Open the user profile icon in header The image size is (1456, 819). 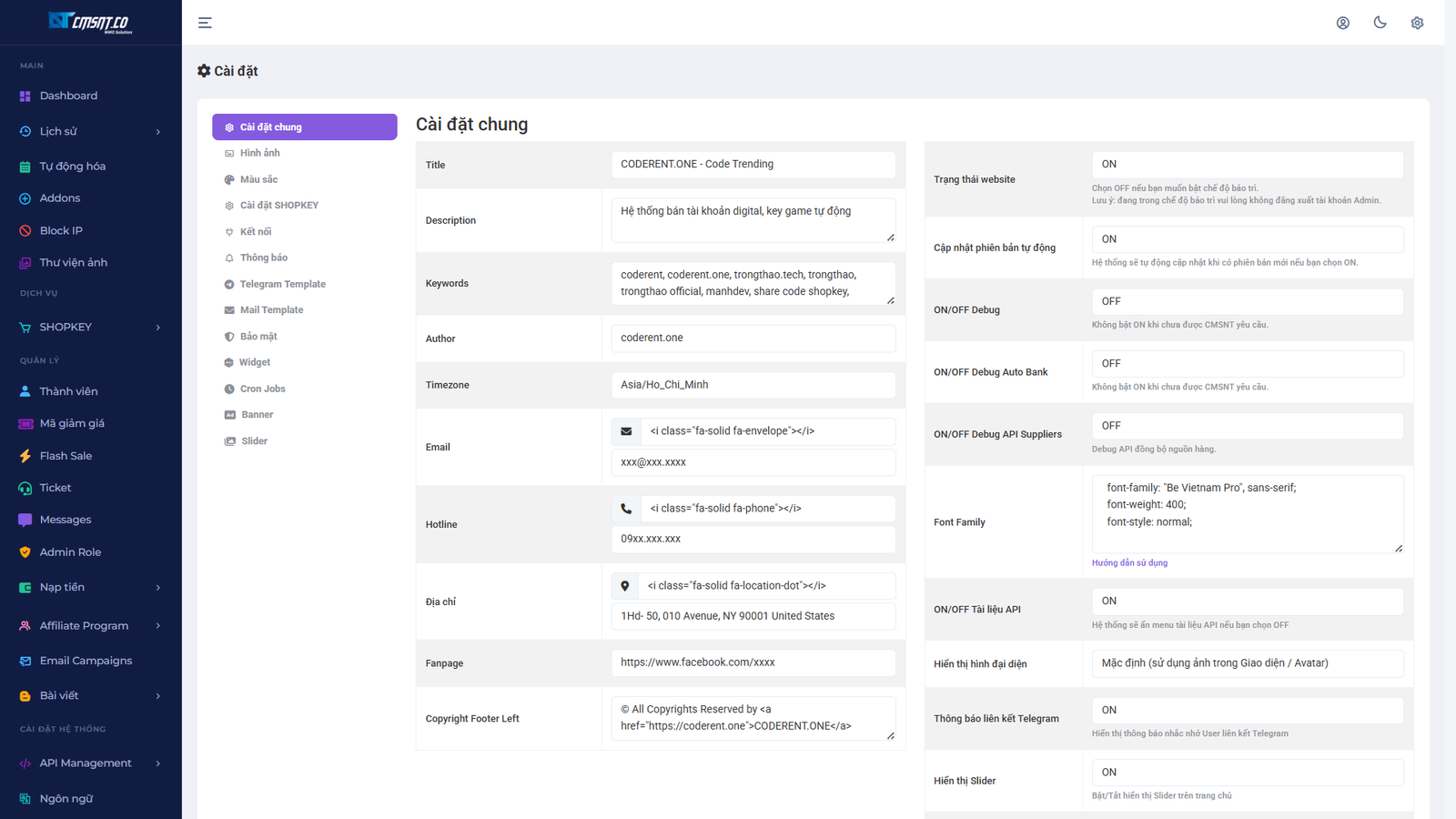(x=1342, y=23)
